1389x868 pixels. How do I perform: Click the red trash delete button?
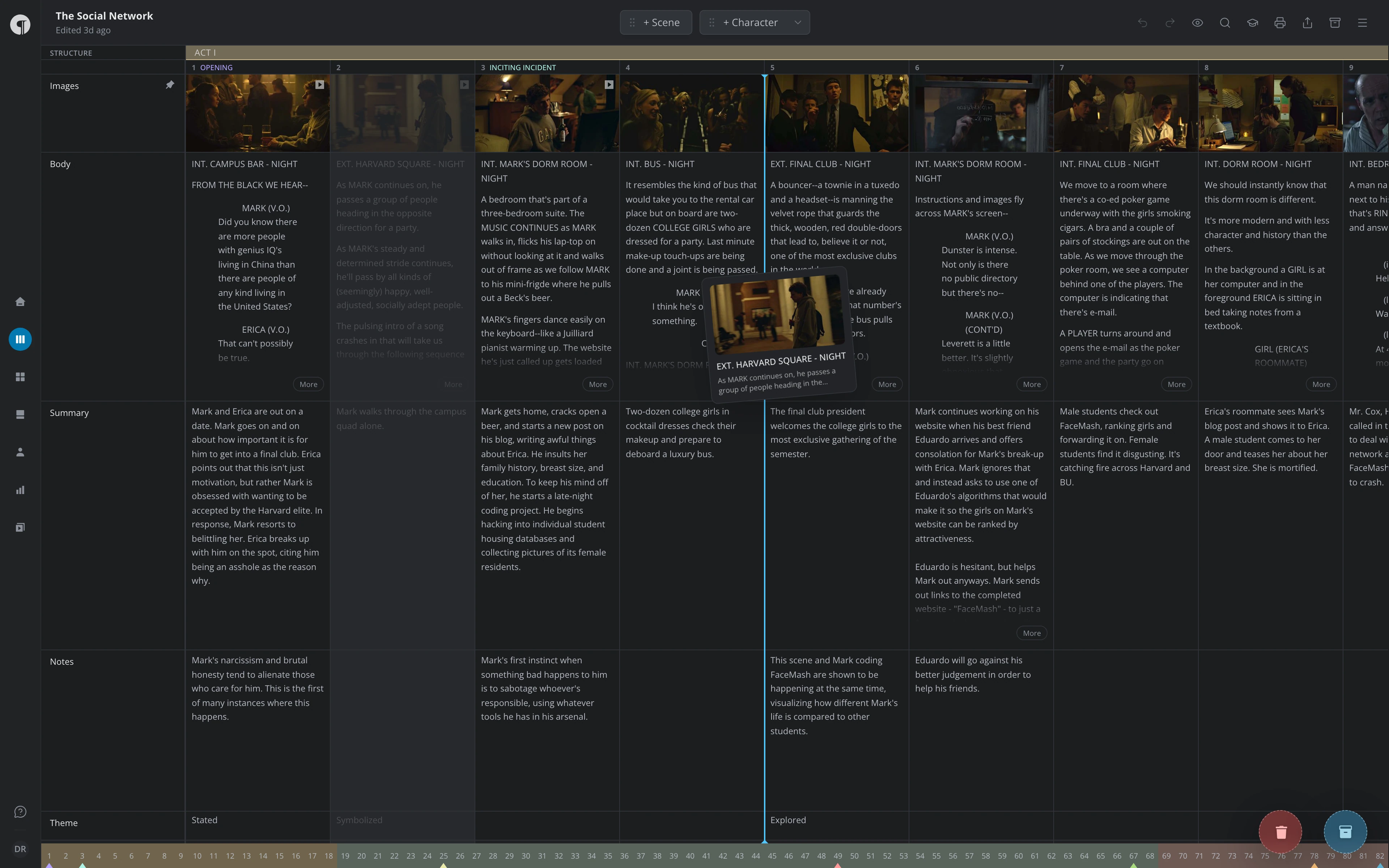[1280, 832]
